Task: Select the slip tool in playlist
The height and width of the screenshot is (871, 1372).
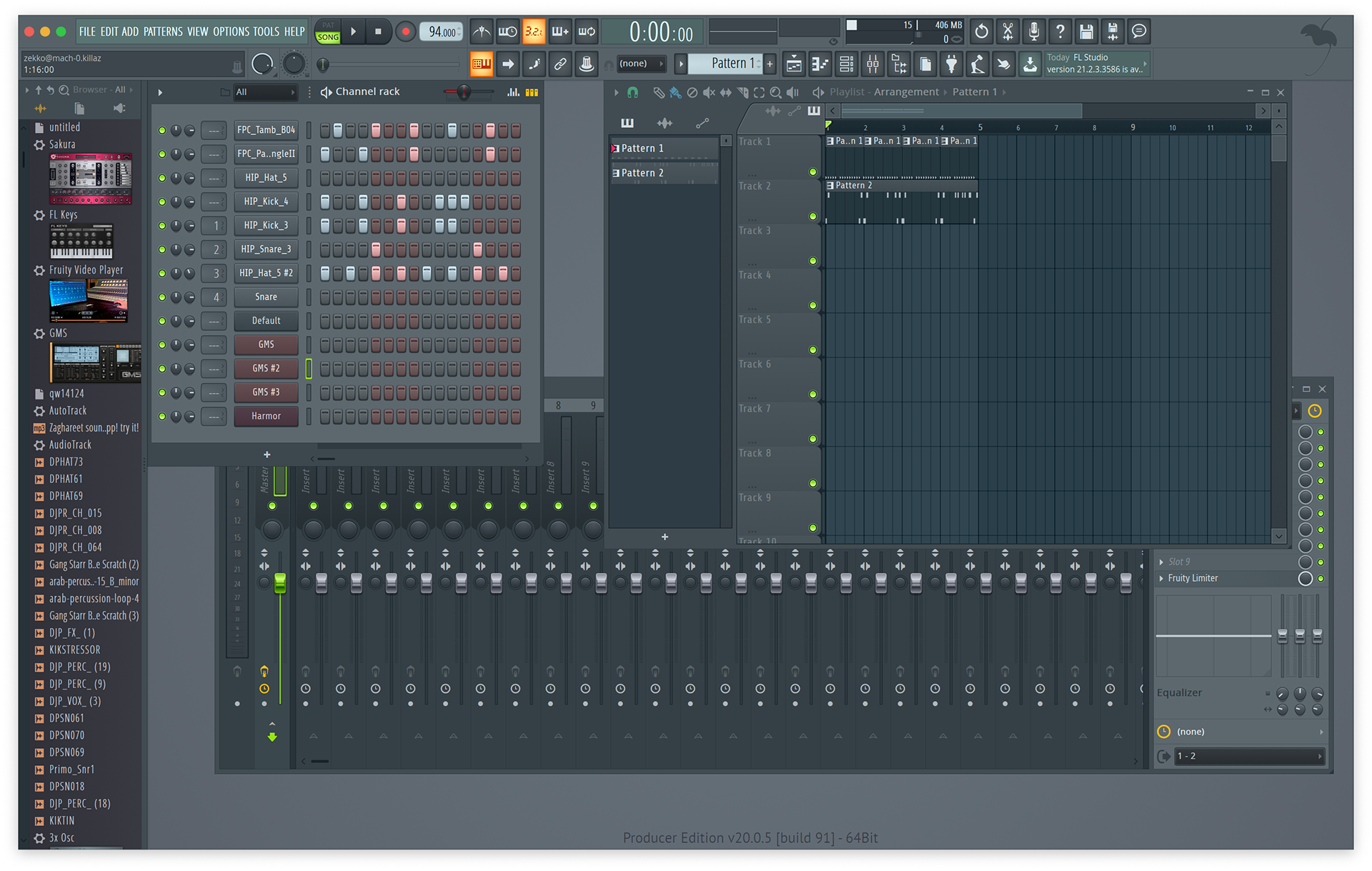Action: coord(725,92)
